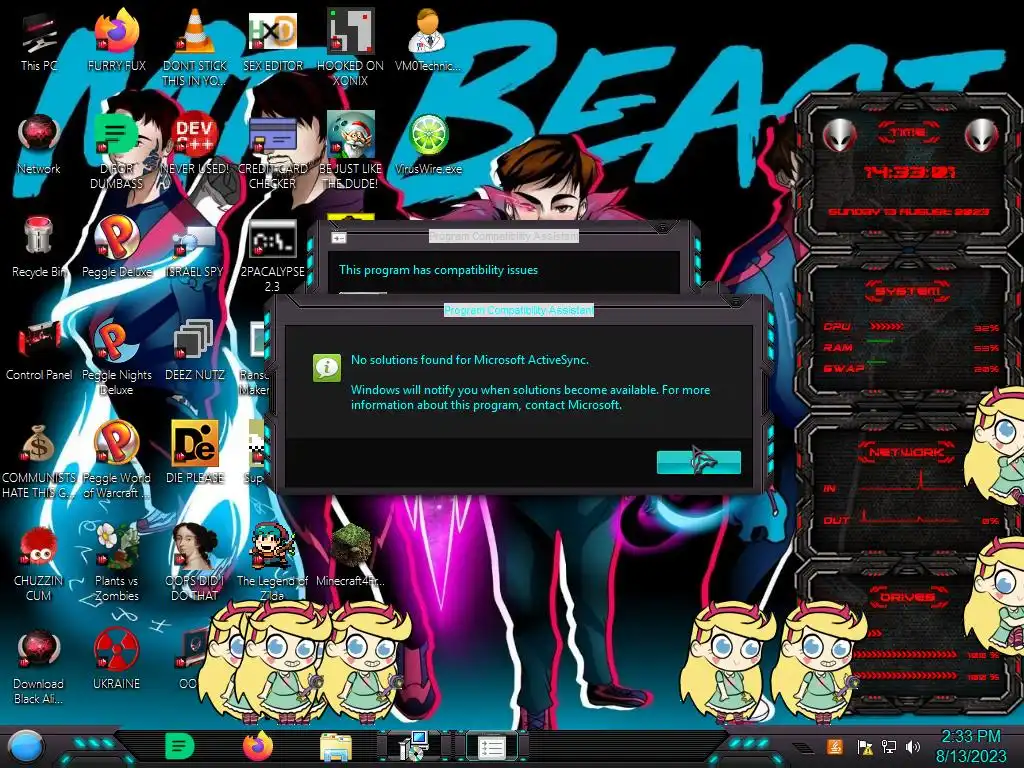Open the CHUZZIN CUM shortcut
1024x768 pixels.
click(39, 563)
